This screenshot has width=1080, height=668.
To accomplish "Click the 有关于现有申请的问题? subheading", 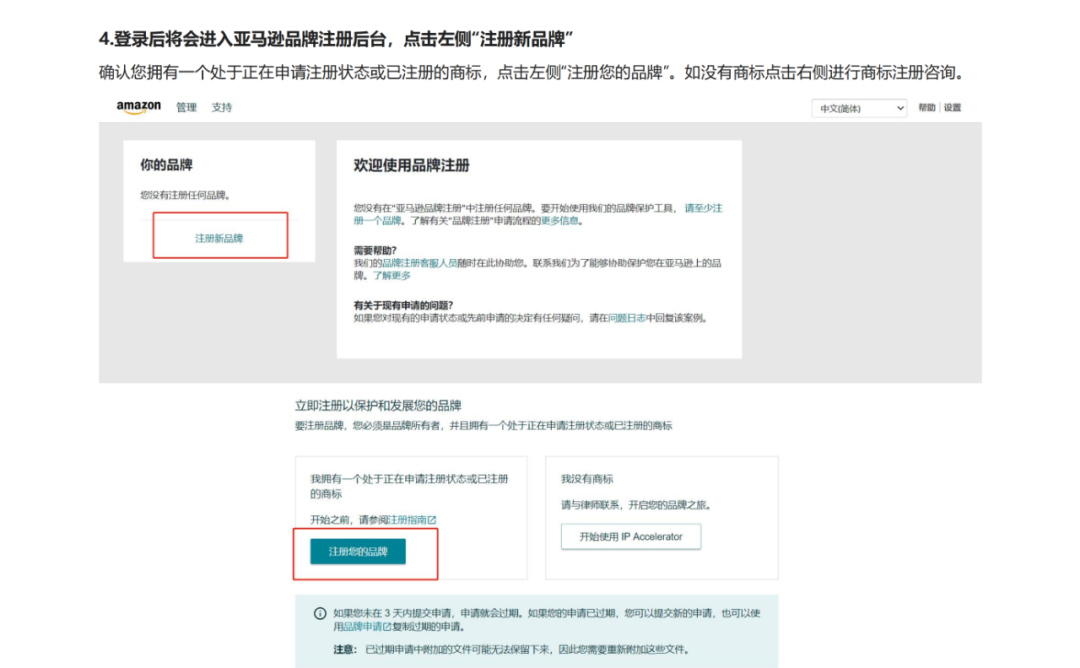I will (x=404, y=305).
